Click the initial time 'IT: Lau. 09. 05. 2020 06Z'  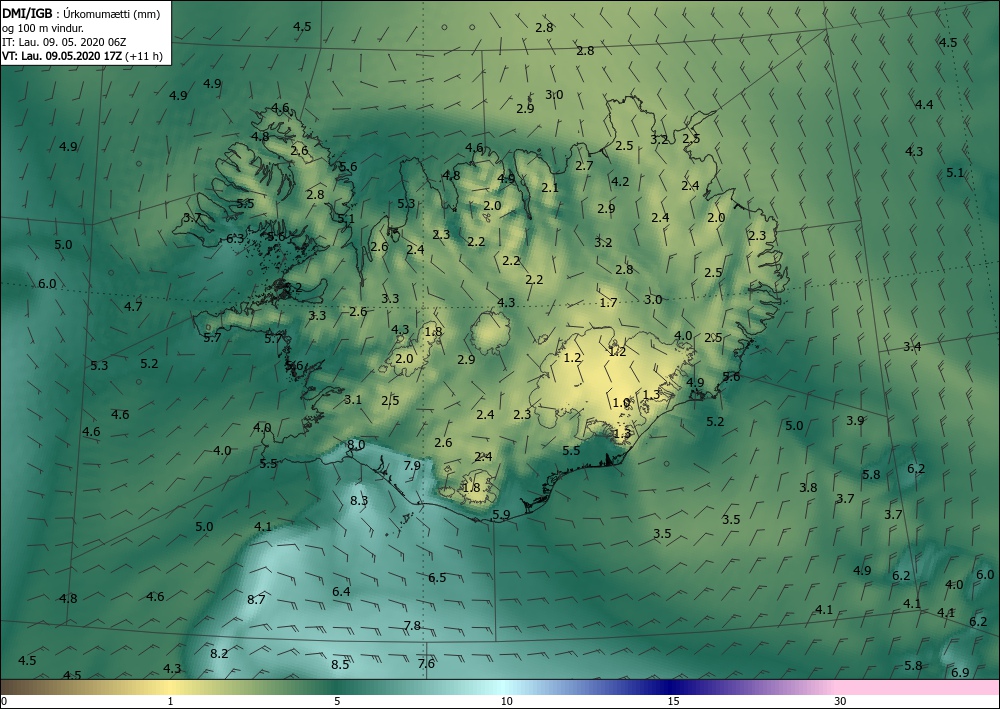pos(64,41)
